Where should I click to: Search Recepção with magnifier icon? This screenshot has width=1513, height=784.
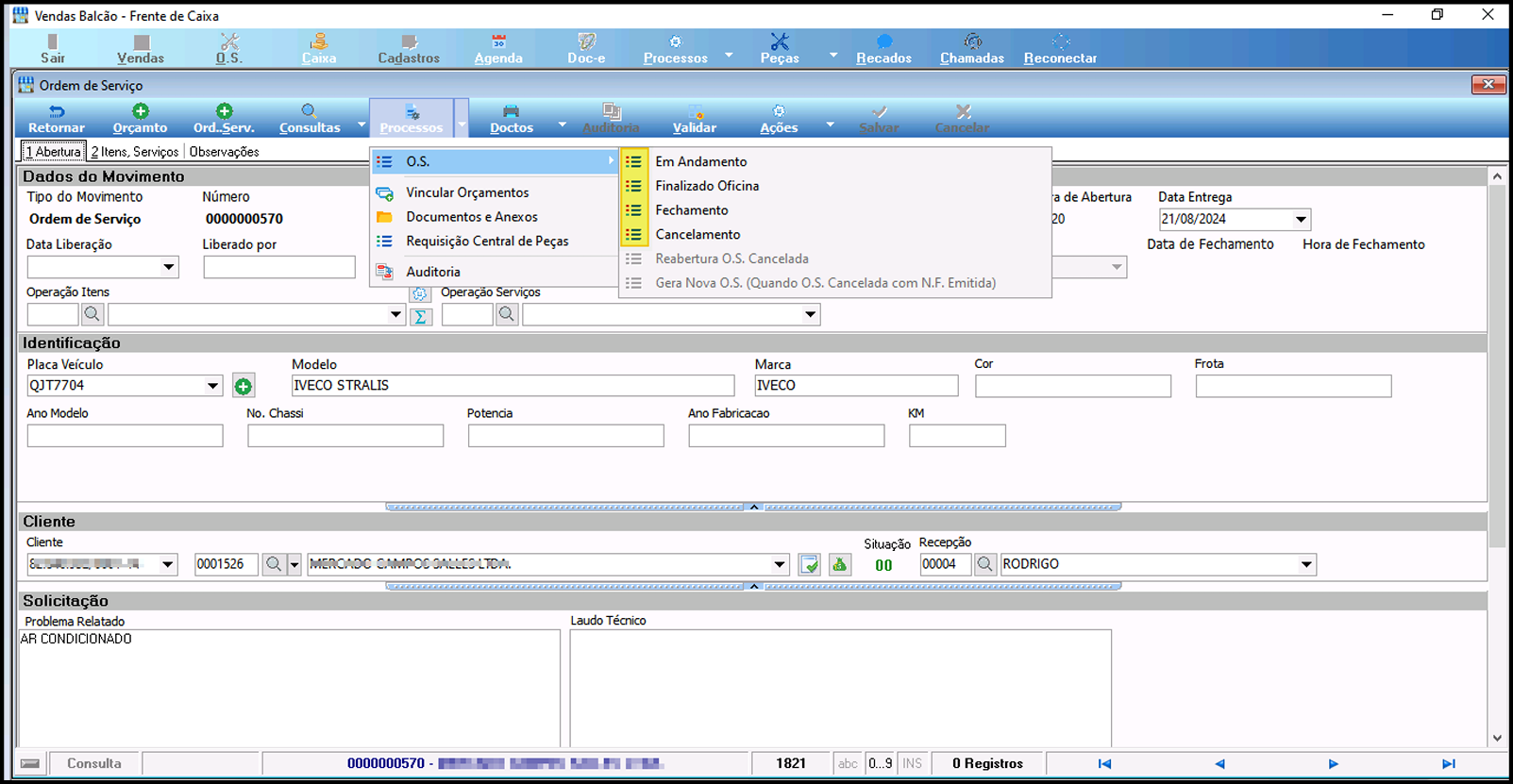point(984,564)
